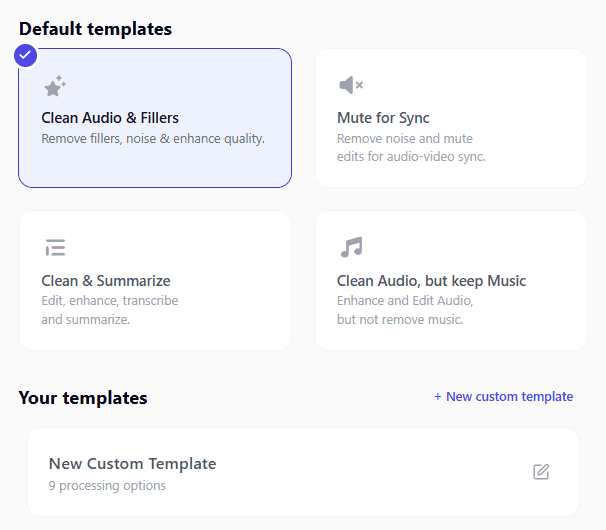
Task: Click the blue checkmark selected badge
Action: (26, 56)
